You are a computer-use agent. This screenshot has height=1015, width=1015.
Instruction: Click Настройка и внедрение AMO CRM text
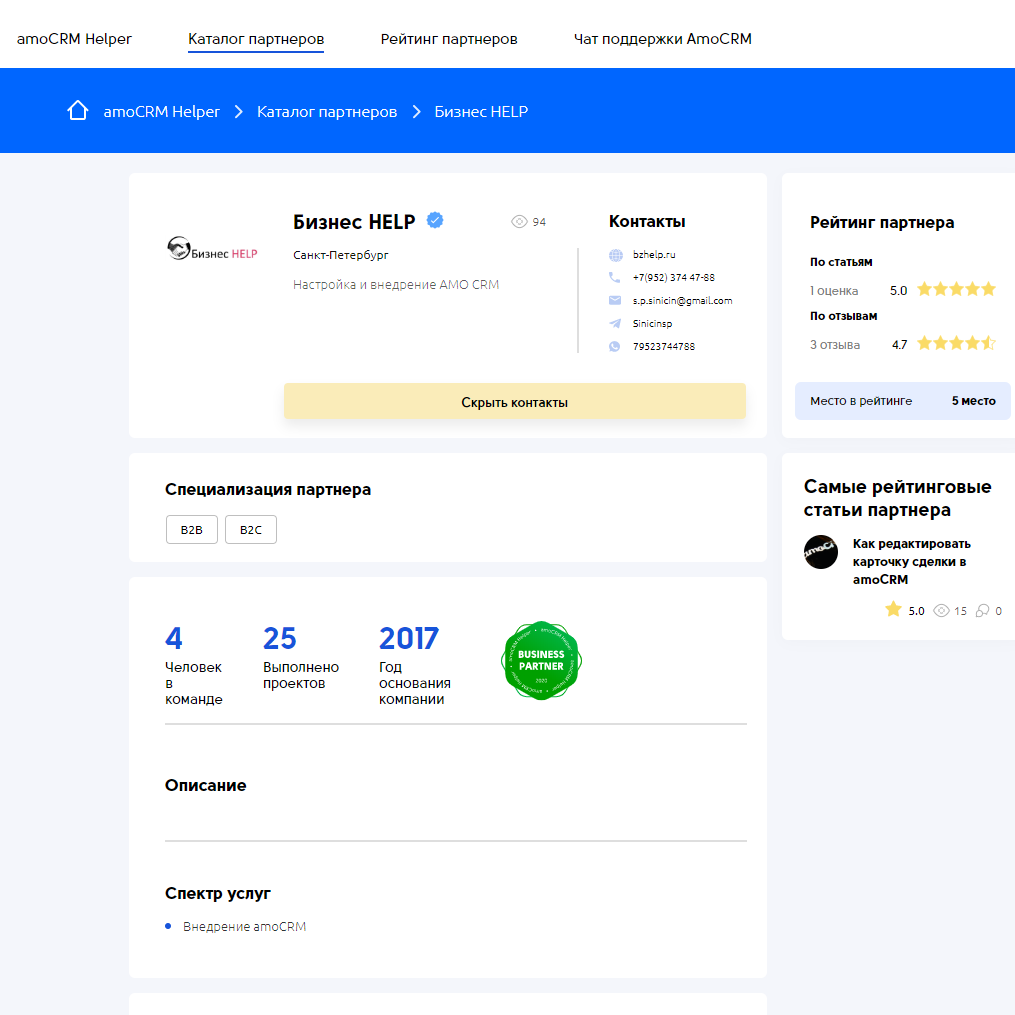(x=396, y=285)
